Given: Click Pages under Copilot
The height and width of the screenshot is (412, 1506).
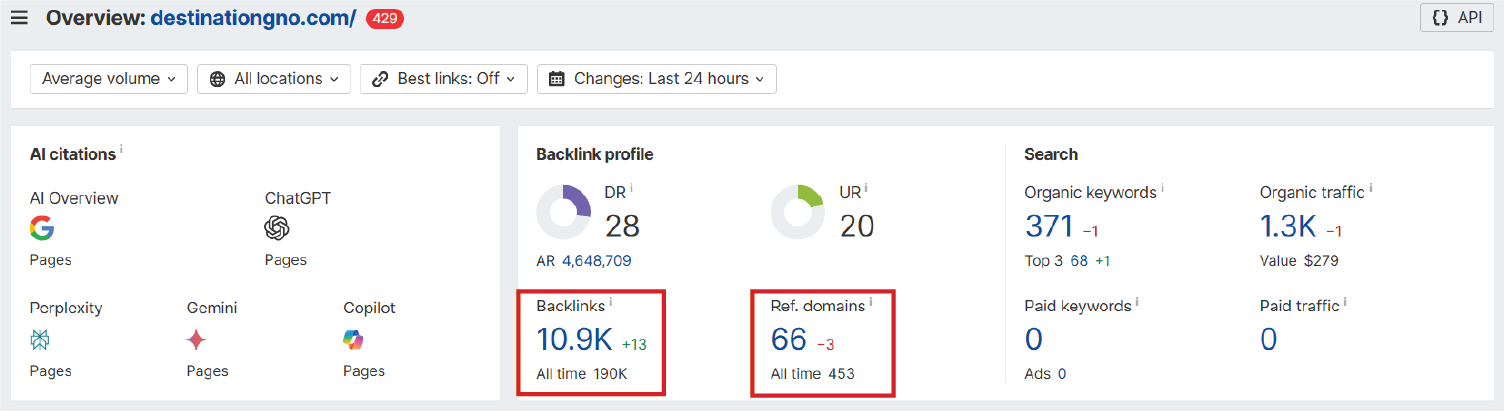Looking at the screenshot, I should pos(364,371).
